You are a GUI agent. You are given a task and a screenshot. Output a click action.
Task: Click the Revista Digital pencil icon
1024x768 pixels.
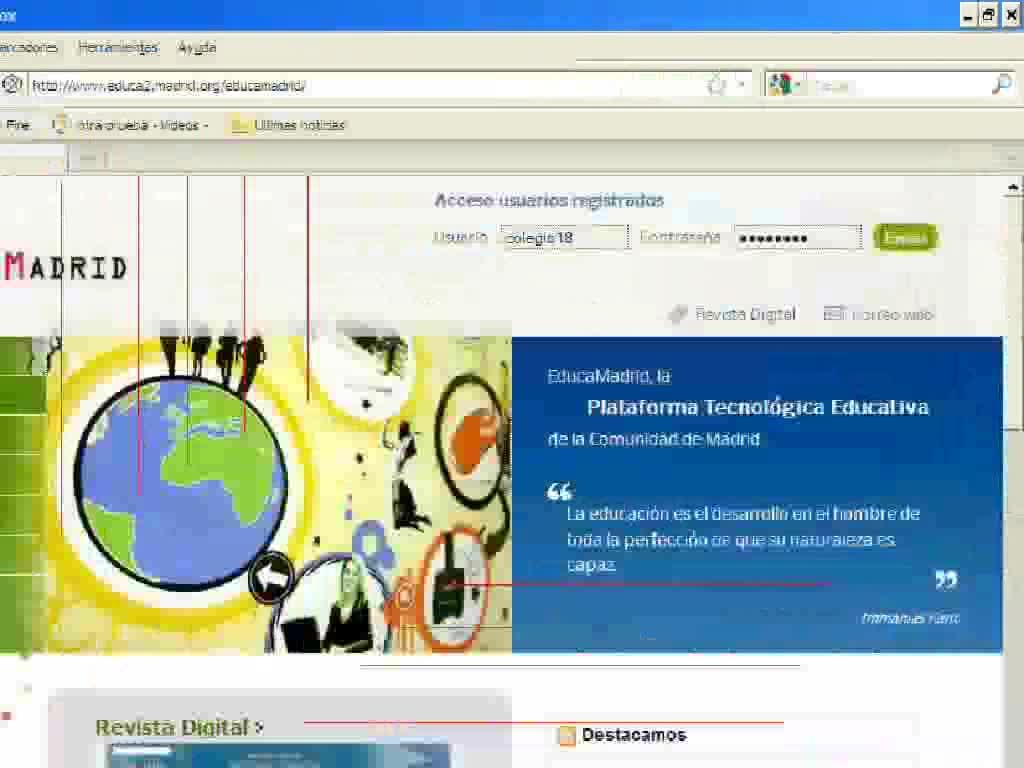(x=679, y=314)
